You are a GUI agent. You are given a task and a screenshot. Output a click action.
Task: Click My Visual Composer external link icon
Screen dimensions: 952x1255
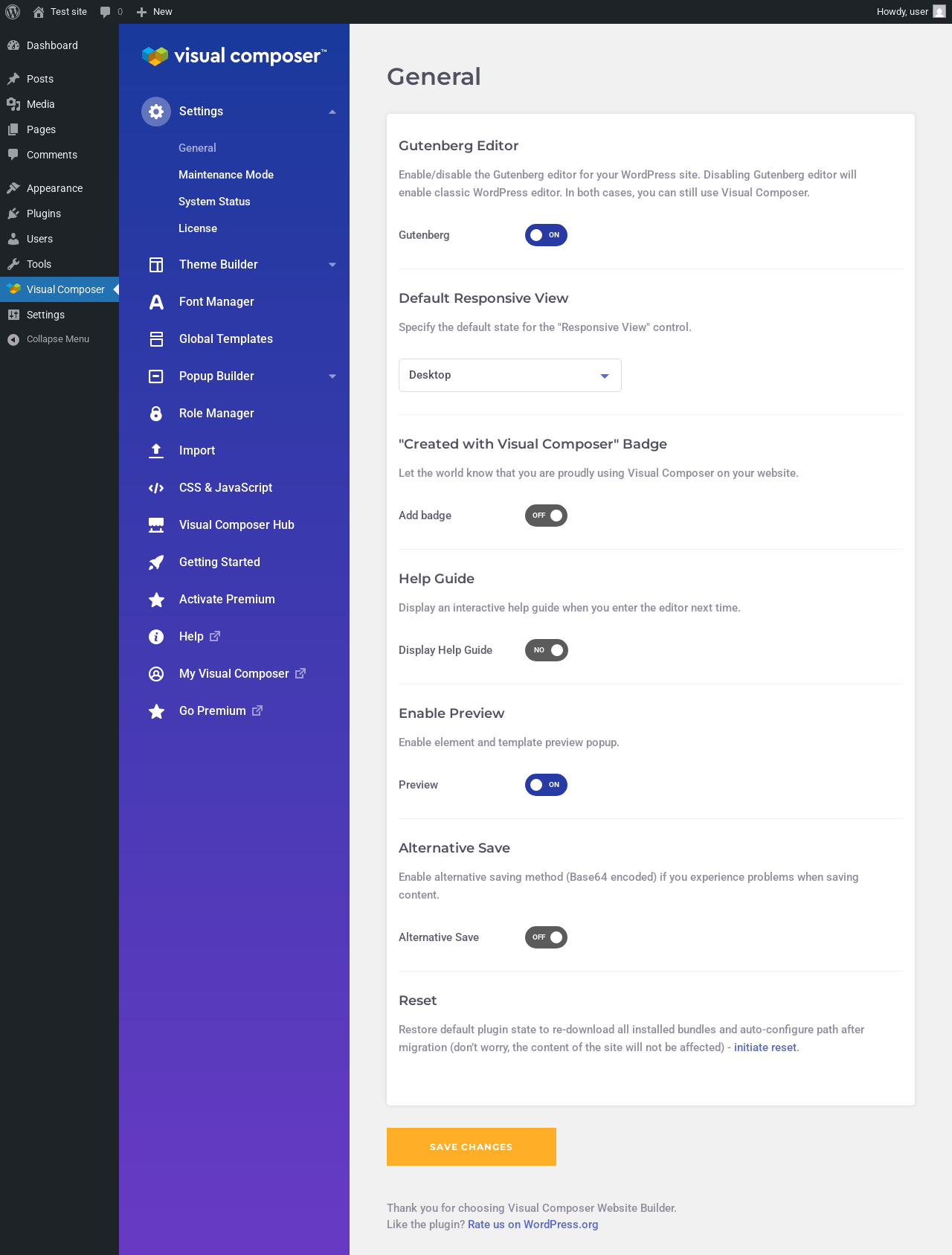[300, 673]
